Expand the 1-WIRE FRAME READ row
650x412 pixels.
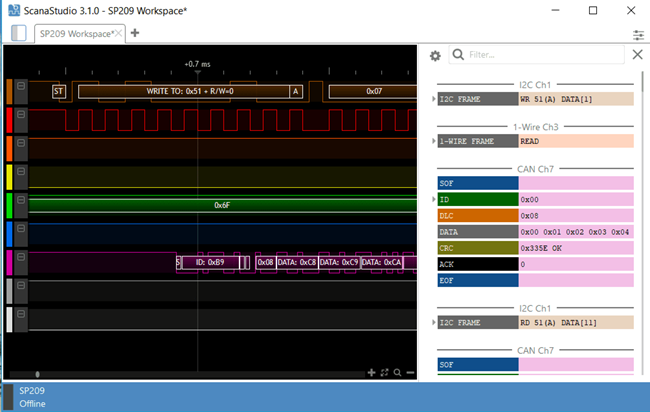click(434, 141)
